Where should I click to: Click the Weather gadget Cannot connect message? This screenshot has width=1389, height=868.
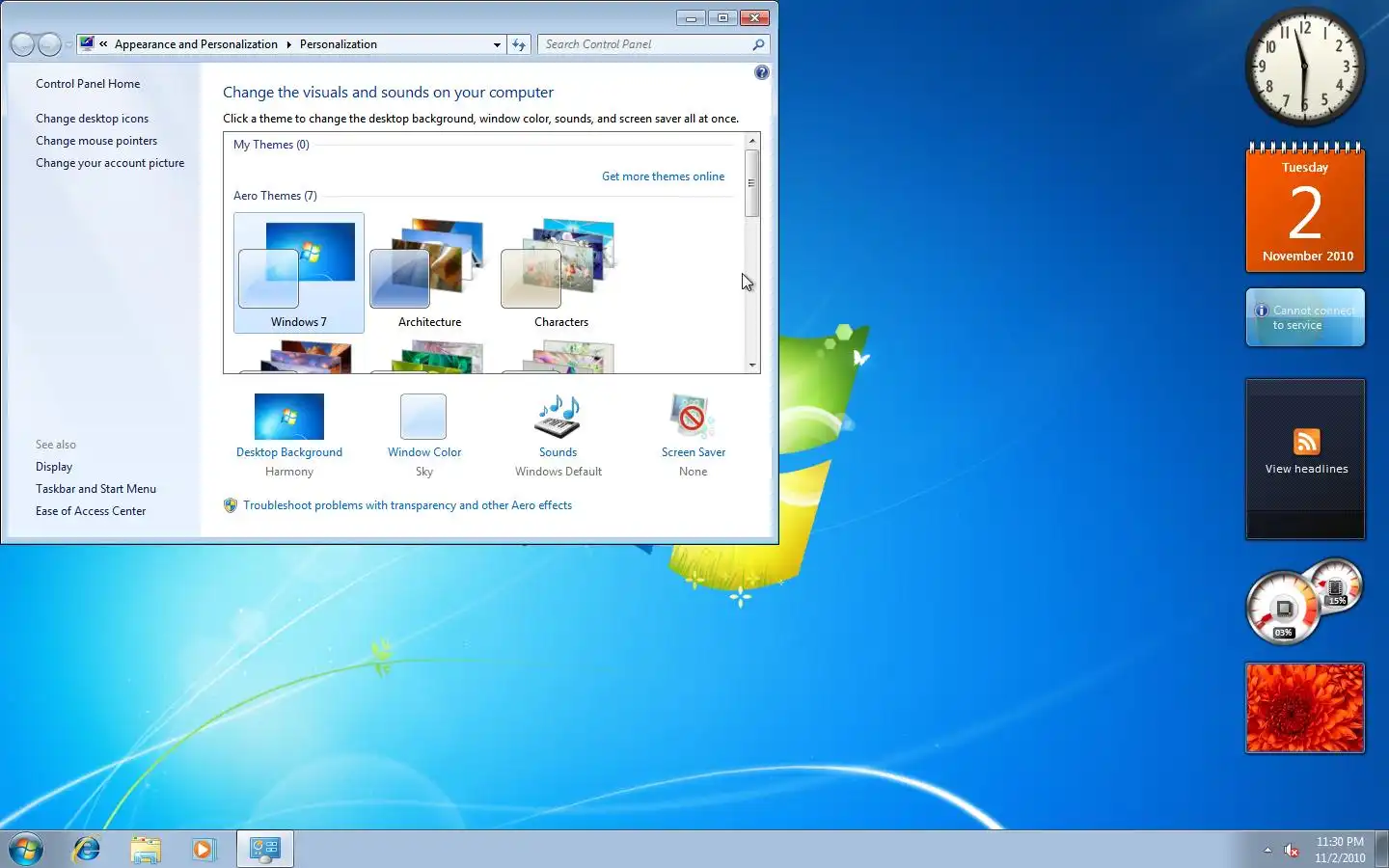(1305, 317)
